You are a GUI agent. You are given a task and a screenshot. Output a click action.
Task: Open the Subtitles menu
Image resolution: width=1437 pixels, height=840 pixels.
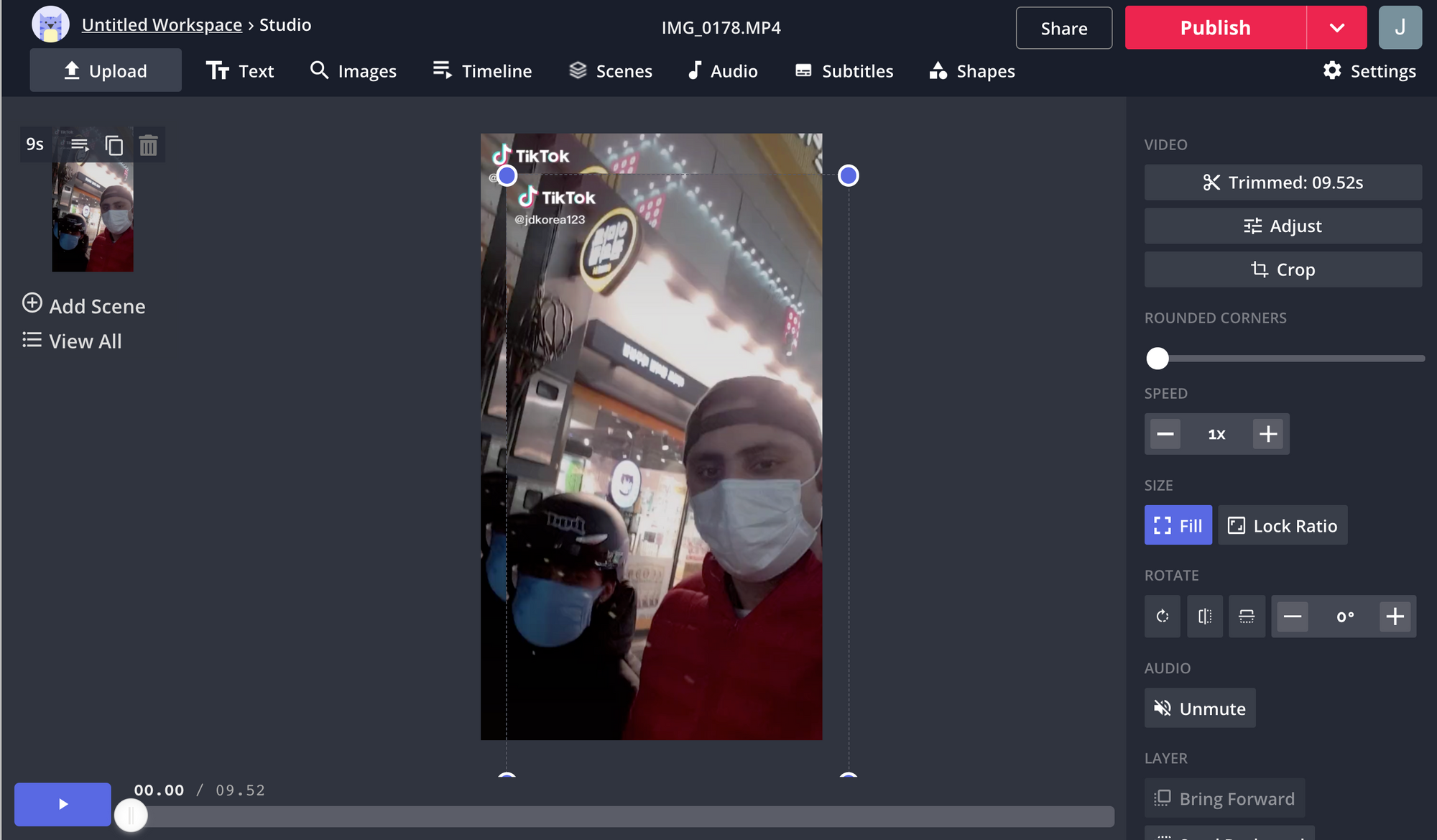[844, 71]
